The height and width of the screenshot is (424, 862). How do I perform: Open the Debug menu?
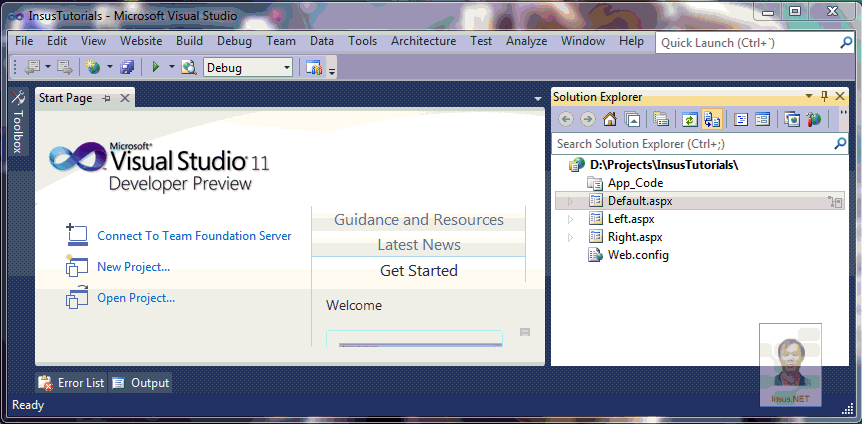coord(234,41)
